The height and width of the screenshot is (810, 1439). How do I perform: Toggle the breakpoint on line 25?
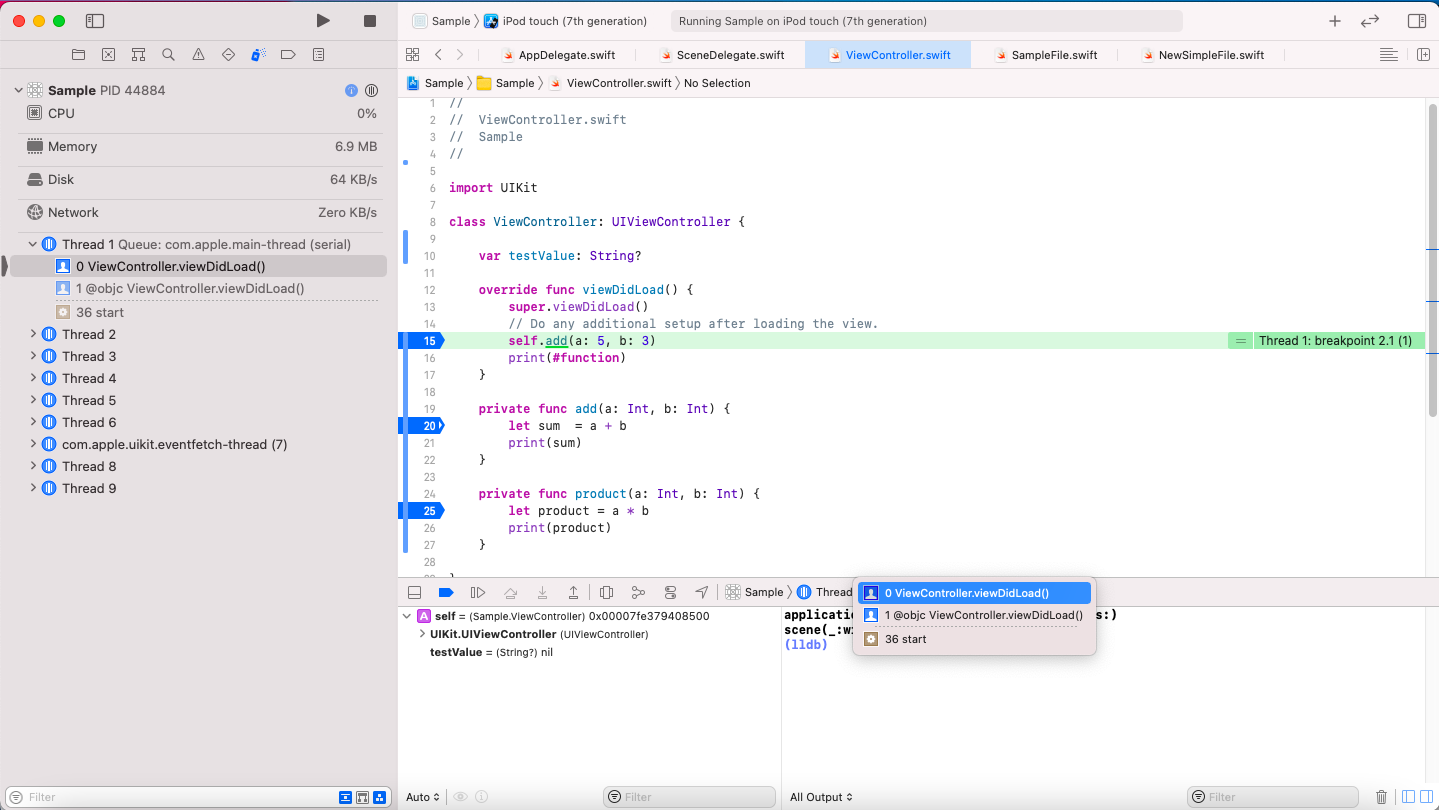422,511
